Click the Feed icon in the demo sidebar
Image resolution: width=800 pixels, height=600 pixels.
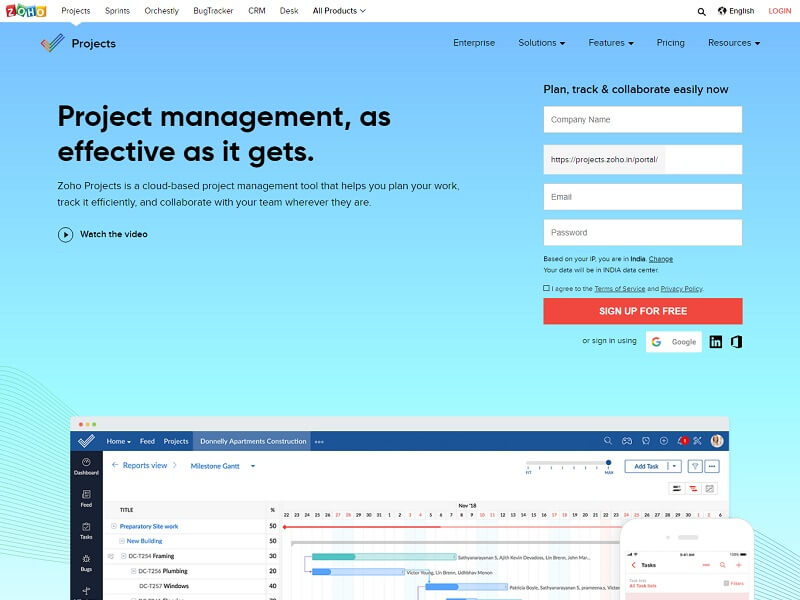pos(86,494)
